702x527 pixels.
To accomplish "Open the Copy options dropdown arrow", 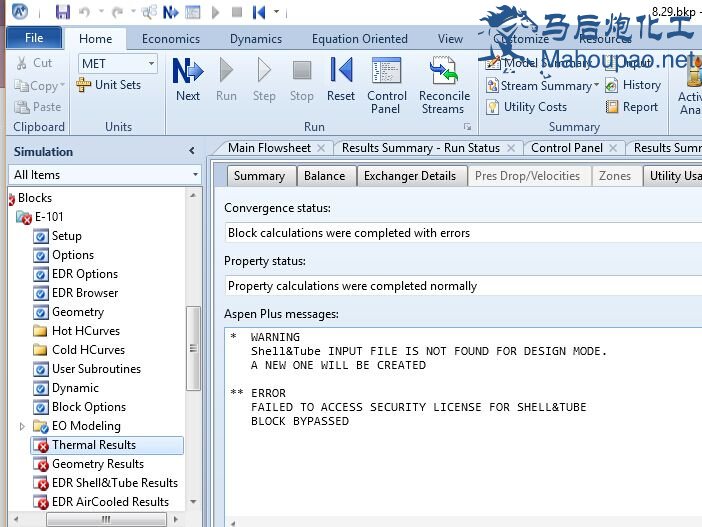I will tap(62, 85).
